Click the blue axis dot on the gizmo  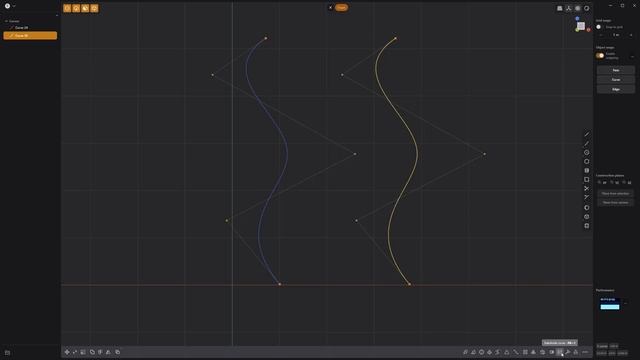coord(577,18)
